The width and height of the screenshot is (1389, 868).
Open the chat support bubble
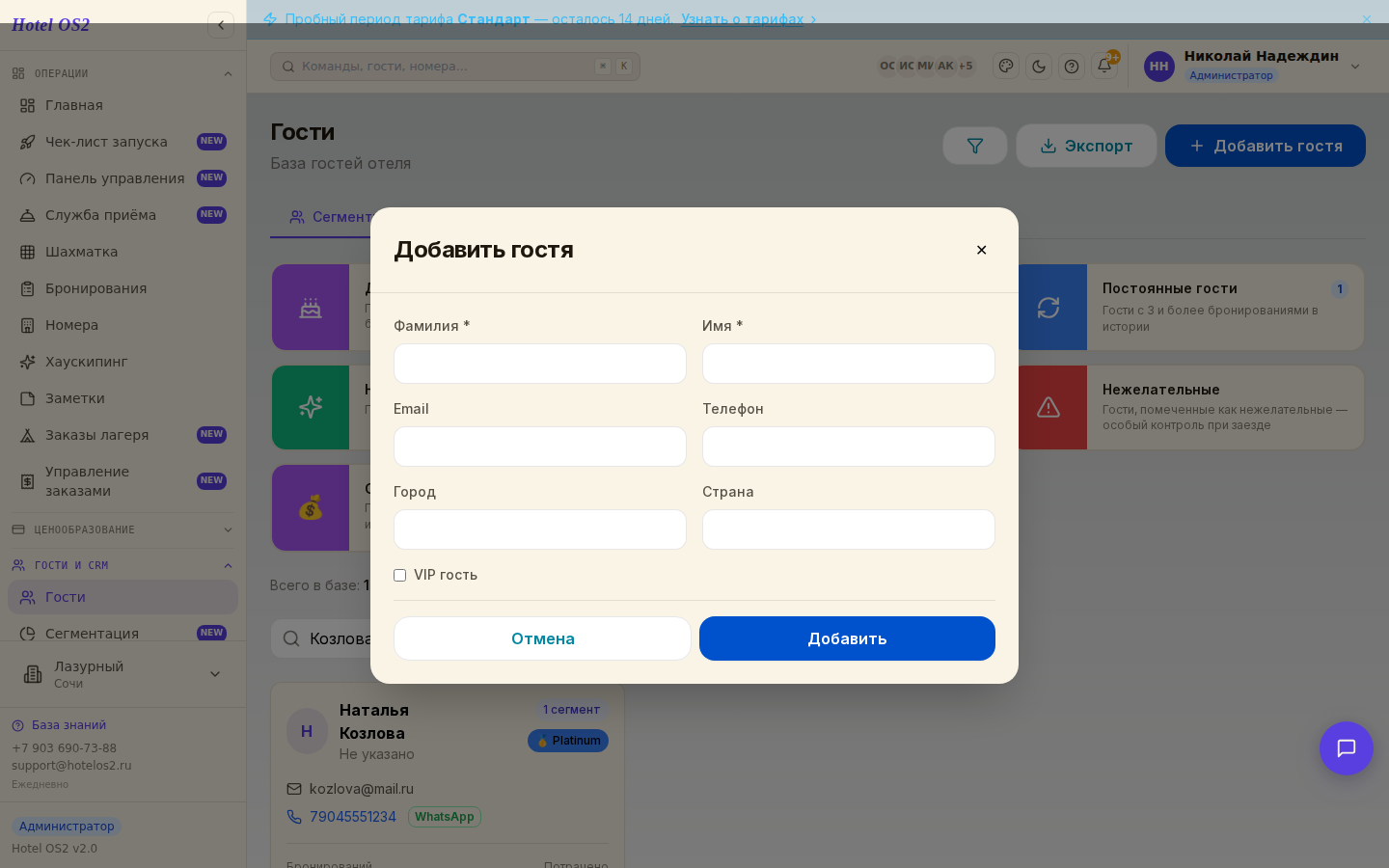1347,748
